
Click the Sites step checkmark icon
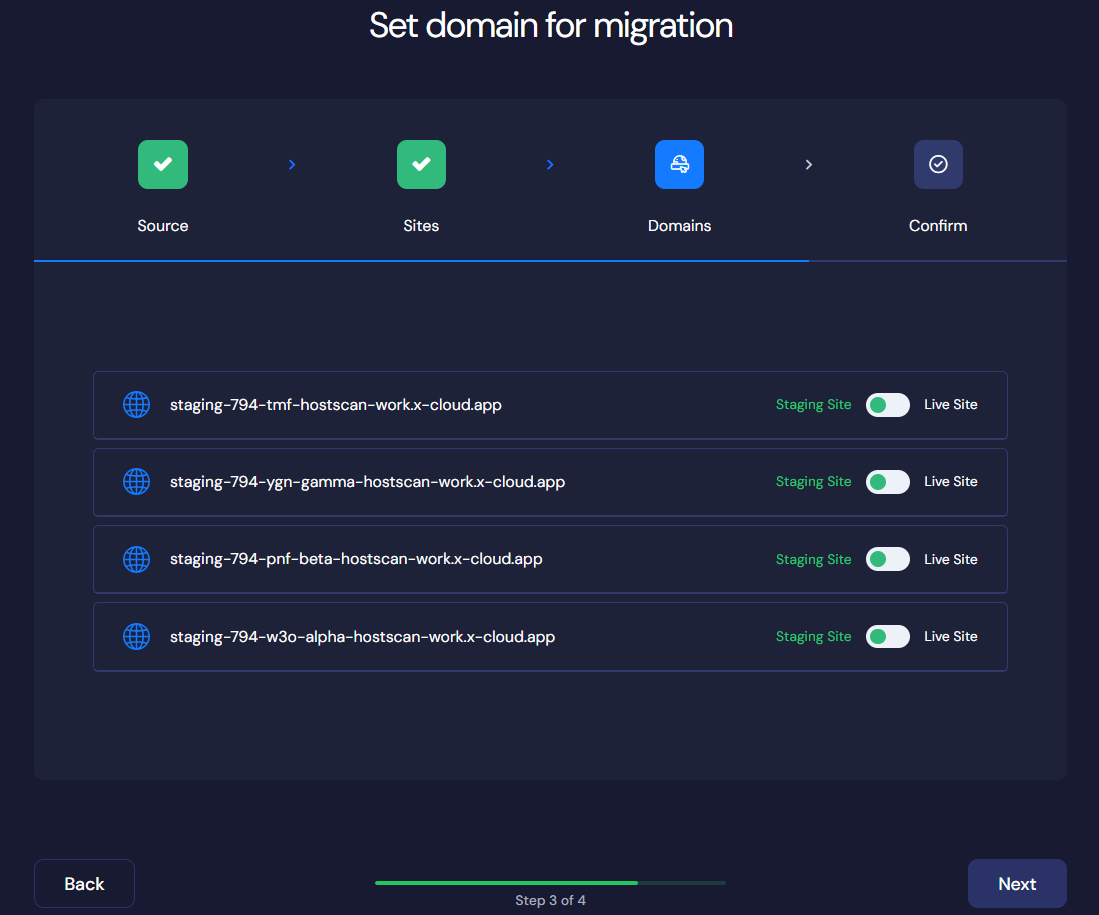[x=421, y=164]
